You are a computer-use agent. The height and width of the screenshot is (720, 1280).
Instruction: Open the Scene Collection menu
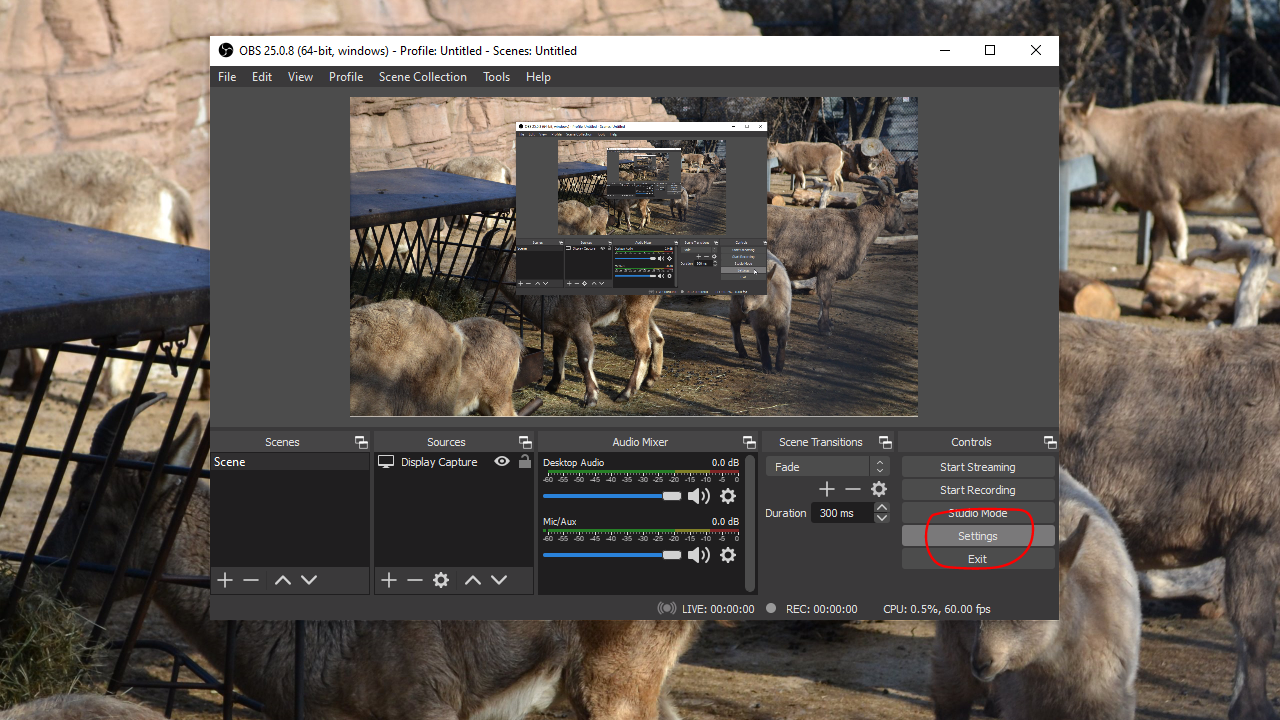click(422, 77)
